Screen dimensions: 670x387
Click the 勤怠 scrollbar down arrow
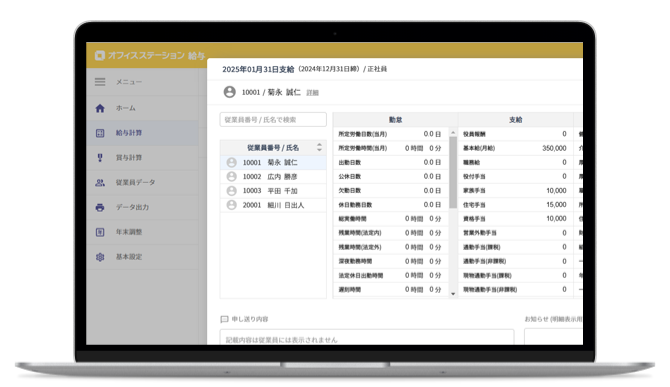tap(453, 294)
